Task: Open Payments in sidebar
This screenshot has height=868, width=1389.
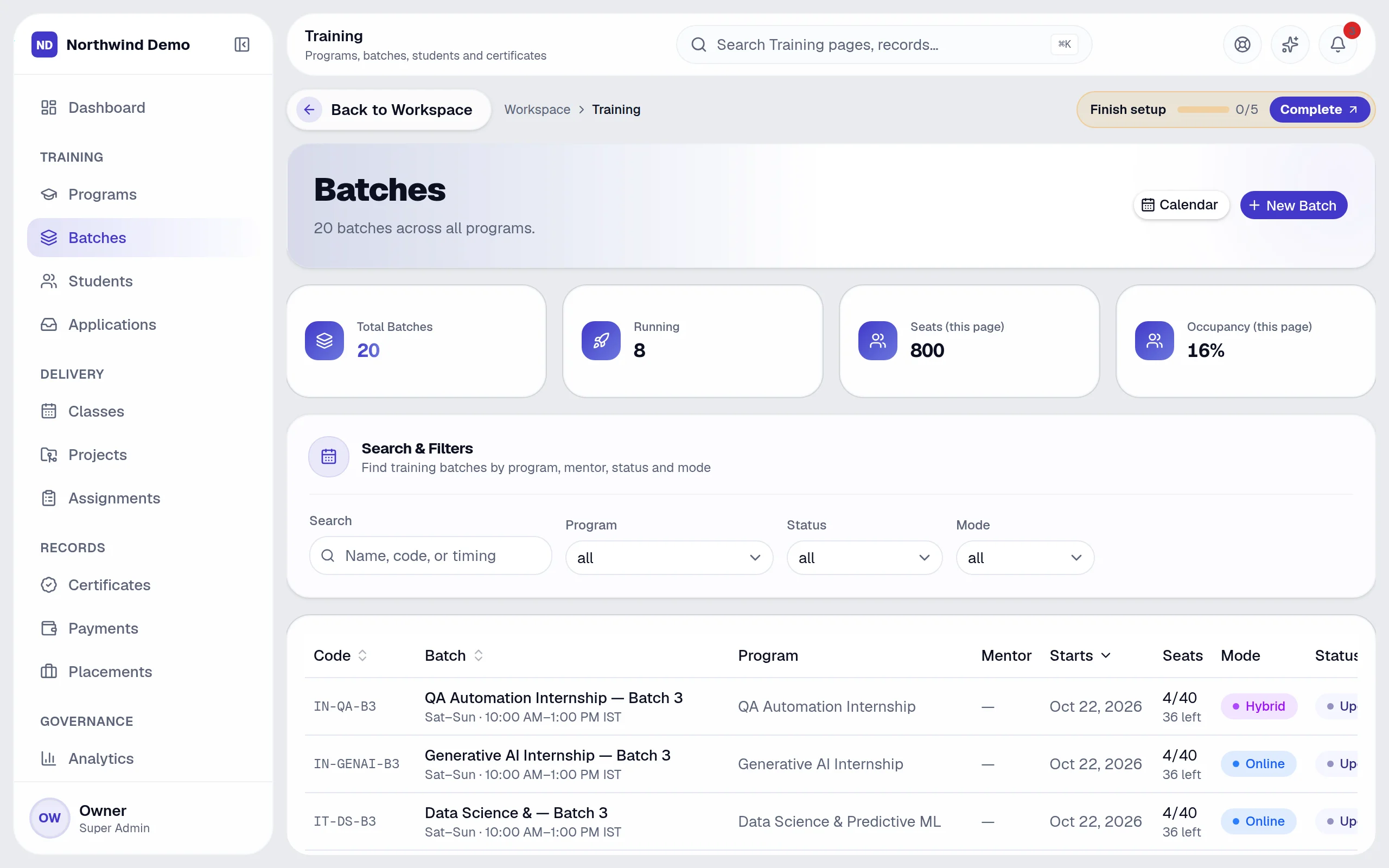Action: 142,628
